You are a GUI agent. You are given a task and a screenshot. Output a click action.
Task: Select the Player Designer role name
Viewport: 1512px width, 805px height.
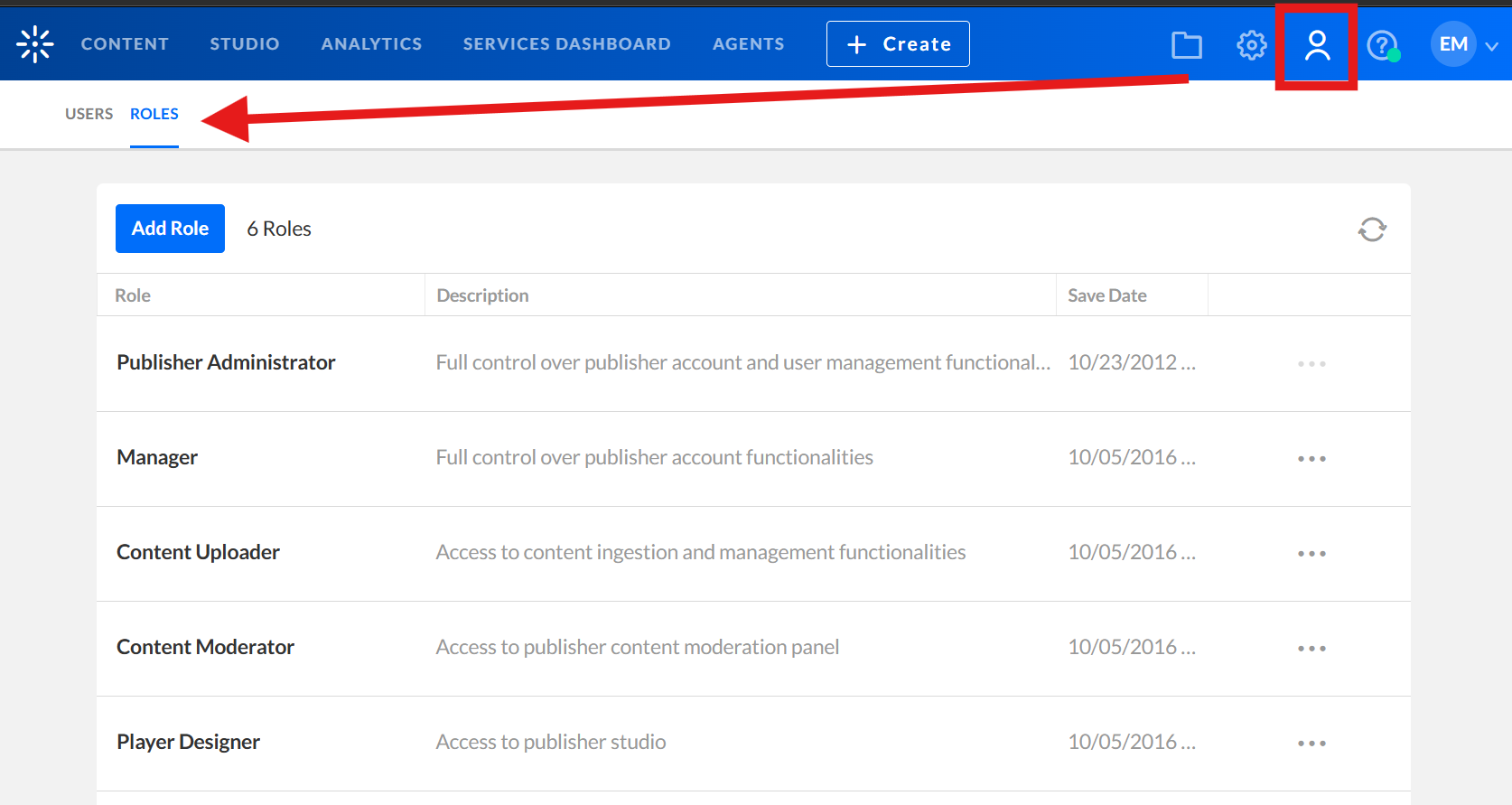(188, 742)
